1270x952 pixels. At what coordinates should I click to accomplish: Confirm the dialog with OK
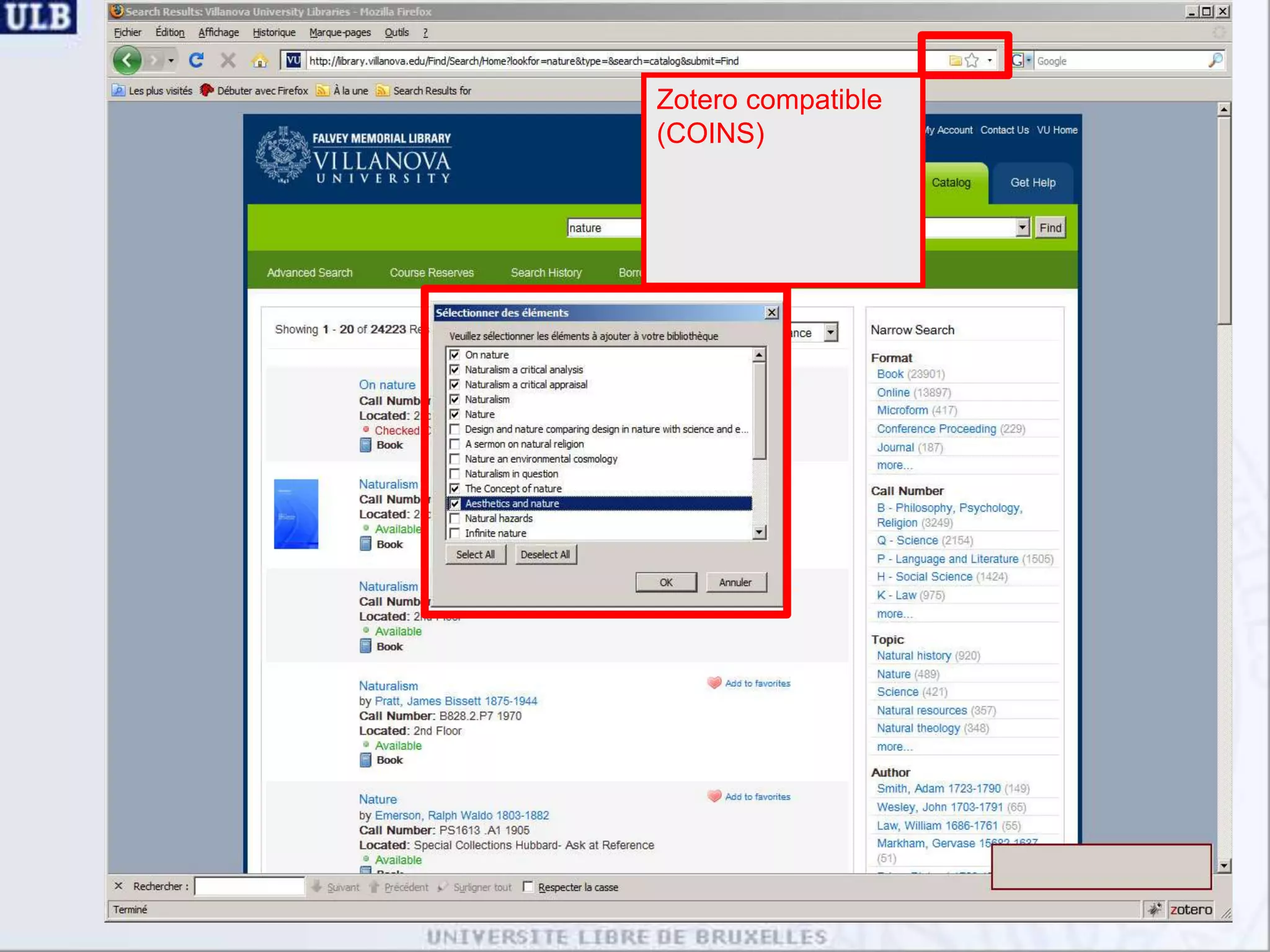pos(665,583)
